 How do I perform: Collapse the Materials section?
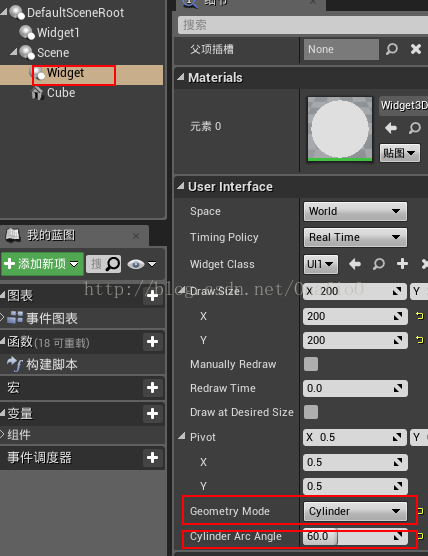(x=181, y=77)
